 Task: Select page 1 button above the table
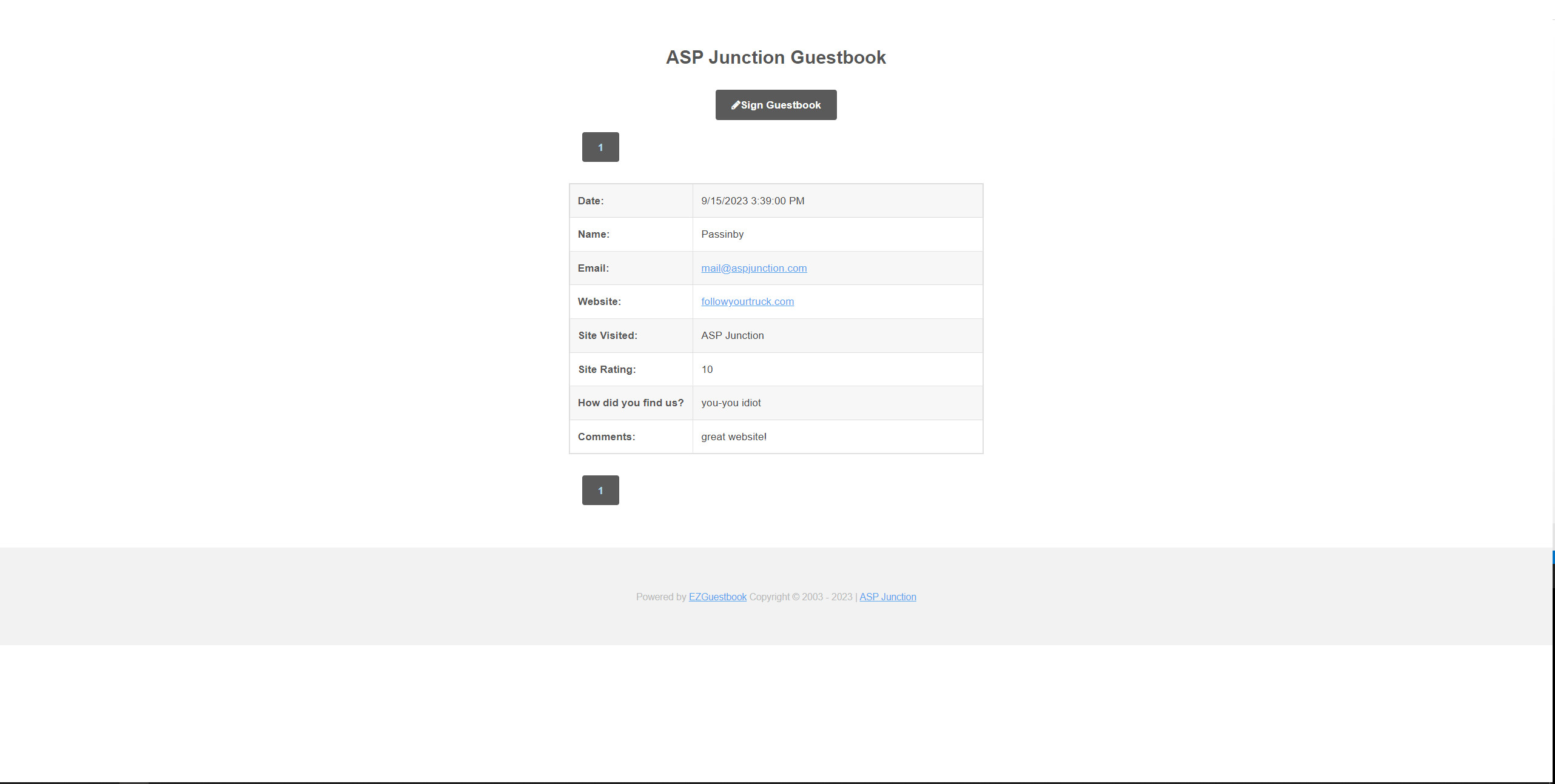[x=600, y=147]
